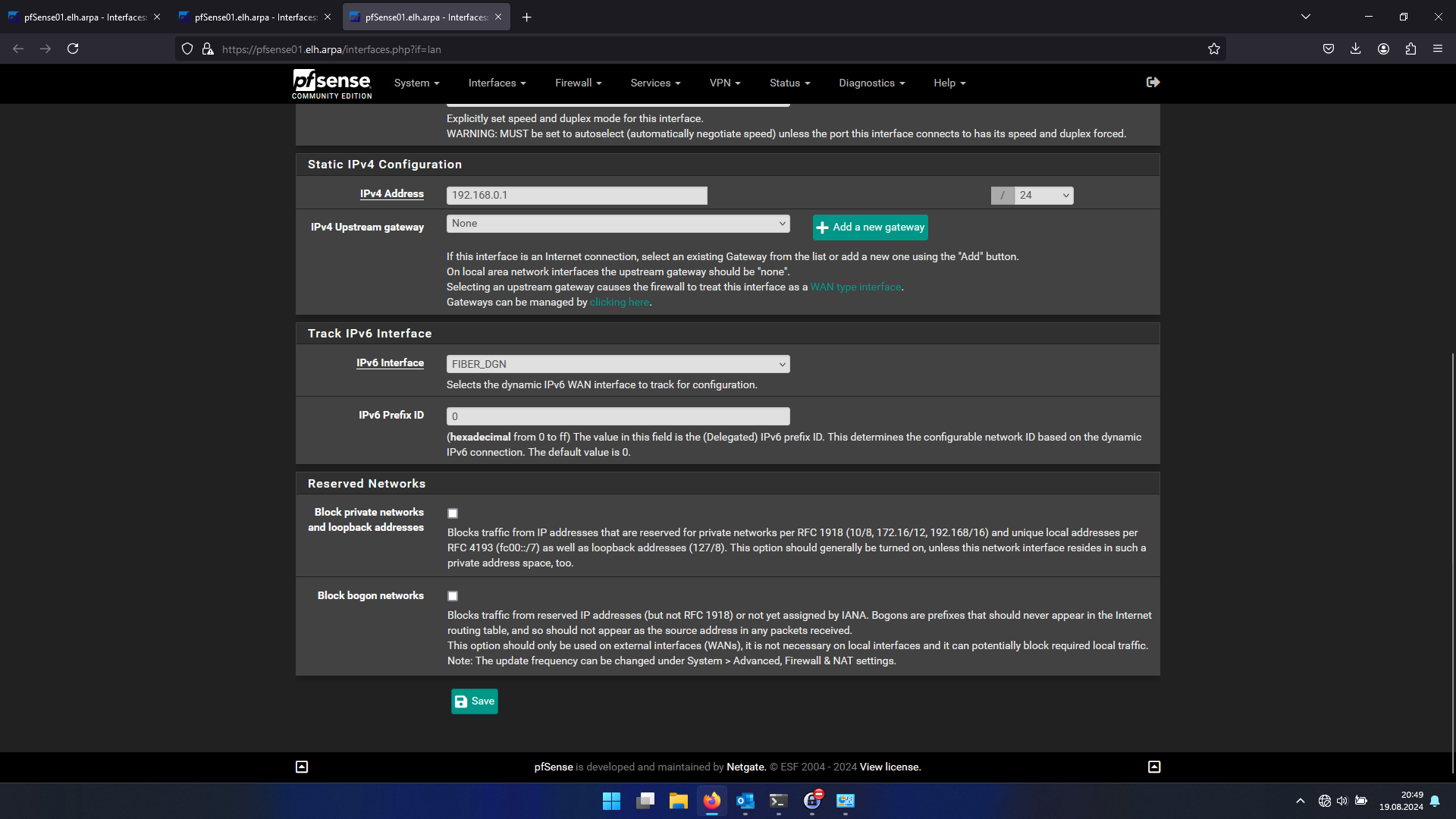This screenshot has height=819, width=1456.
Task: Expand the Interfaces menu
Action: [497, 83]
